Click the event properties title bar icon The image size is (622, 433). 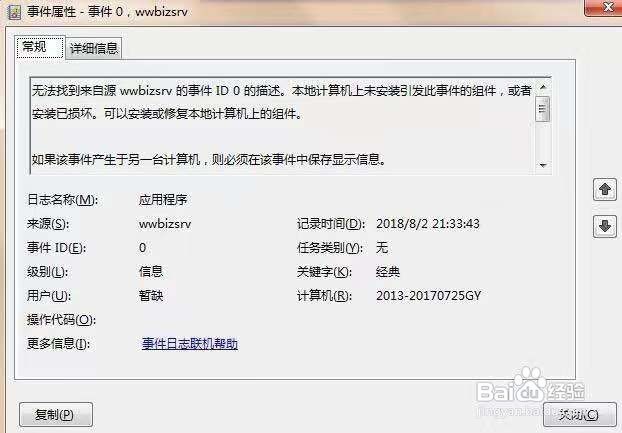click(x=15, y=12)
